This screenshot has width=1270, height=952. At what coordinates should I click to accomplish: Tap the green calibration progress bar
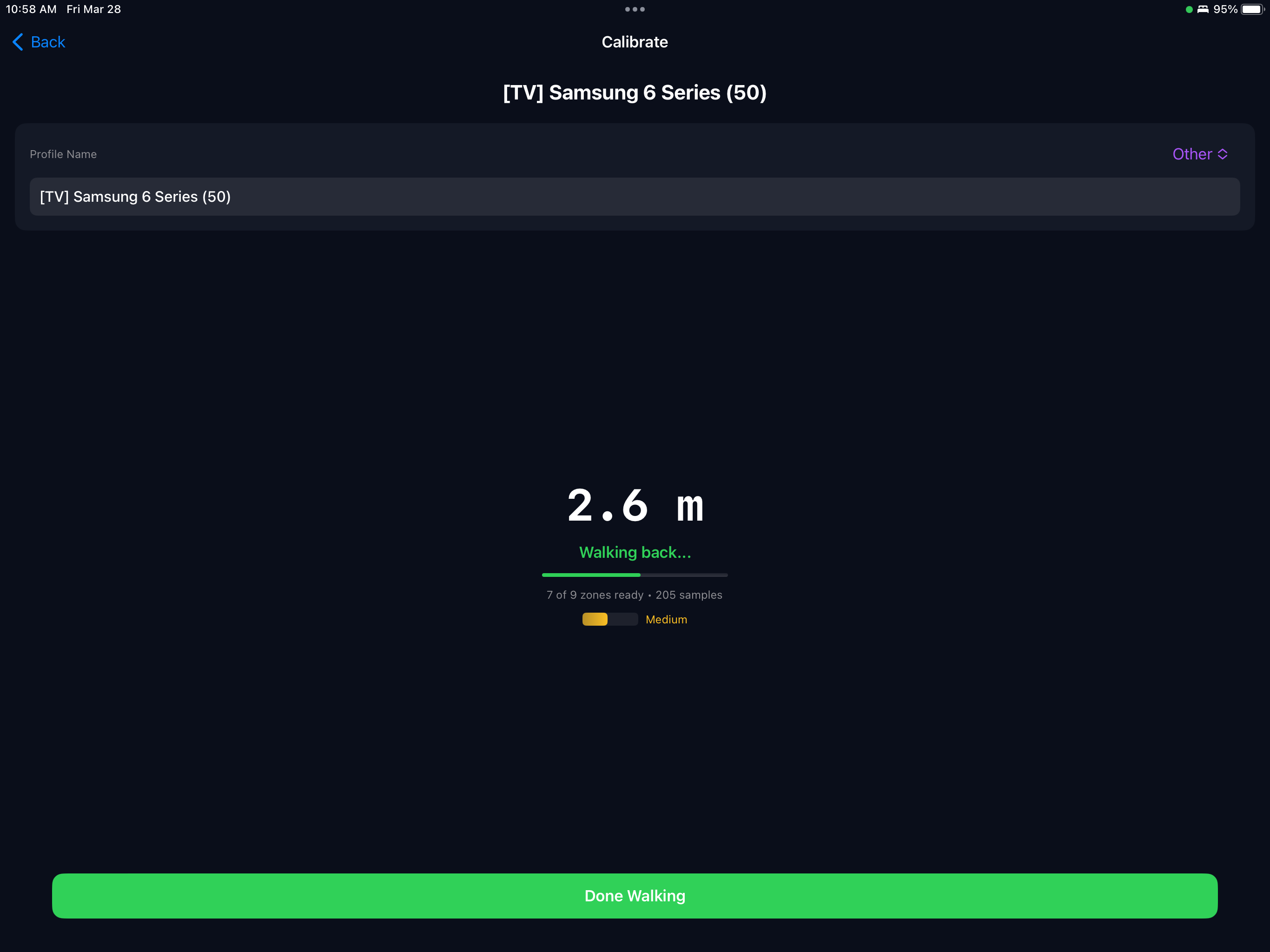click(635, 575)
